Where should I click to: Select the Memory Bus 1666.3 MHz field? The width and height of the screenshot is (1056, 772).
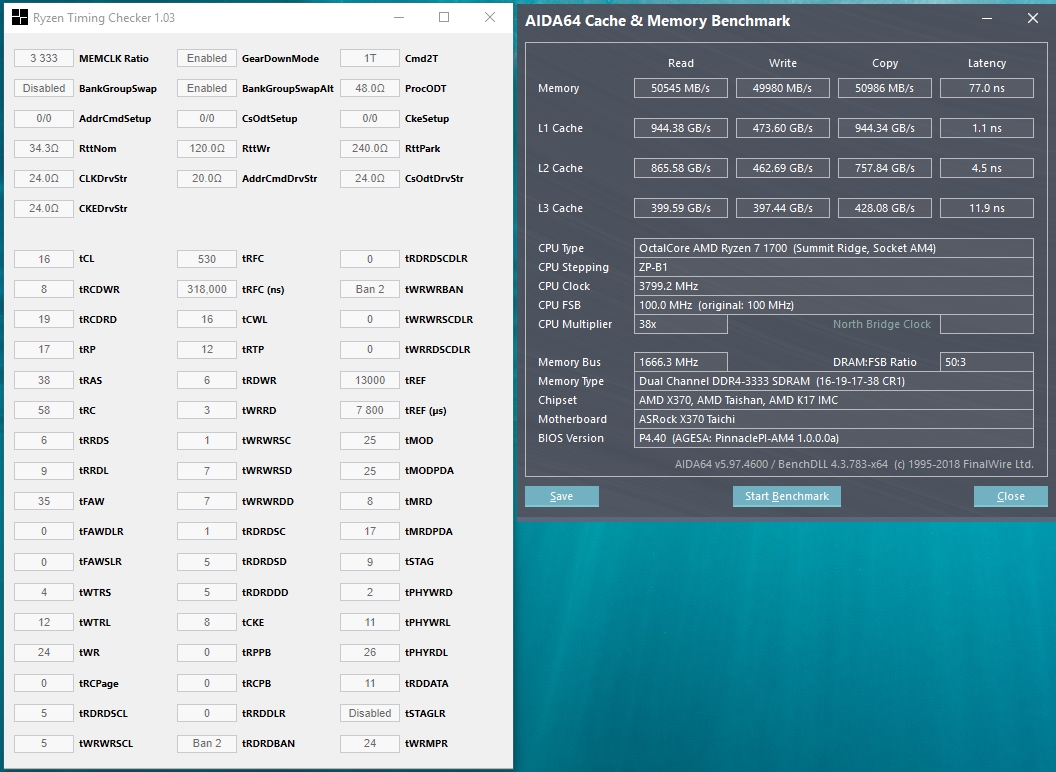tap(680, 362)
